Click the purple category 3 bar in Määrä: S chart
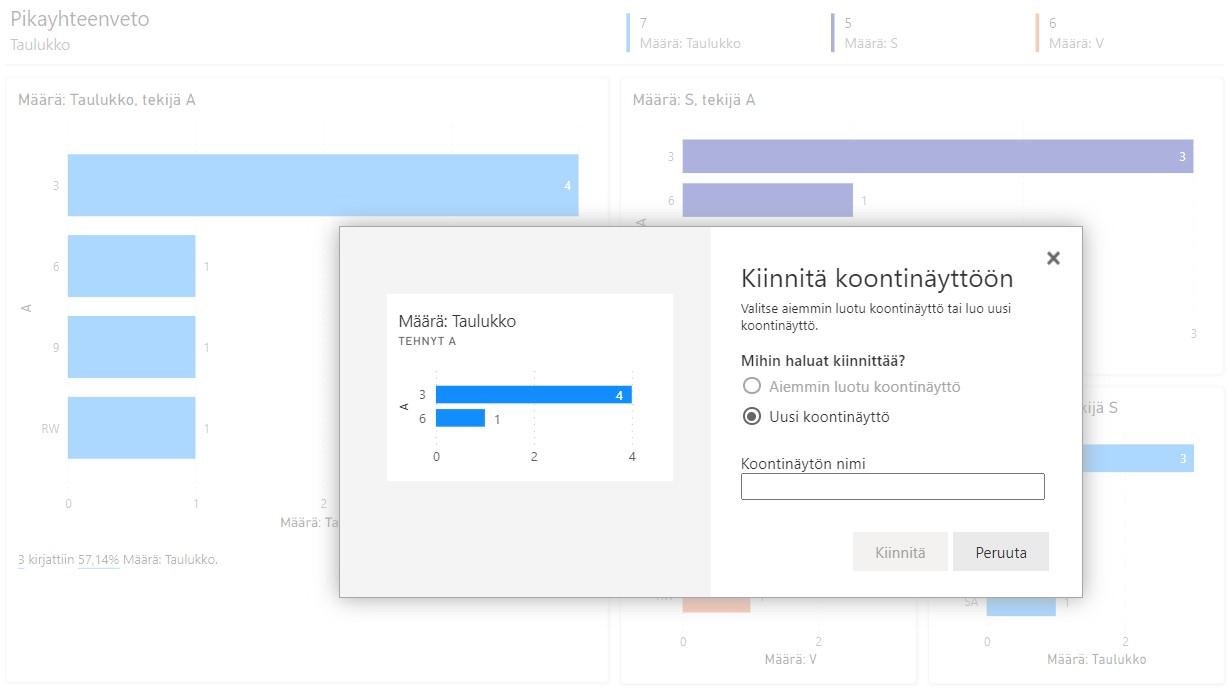The image size is (1232, 691). pyautogui.click(x=937, y=157)
